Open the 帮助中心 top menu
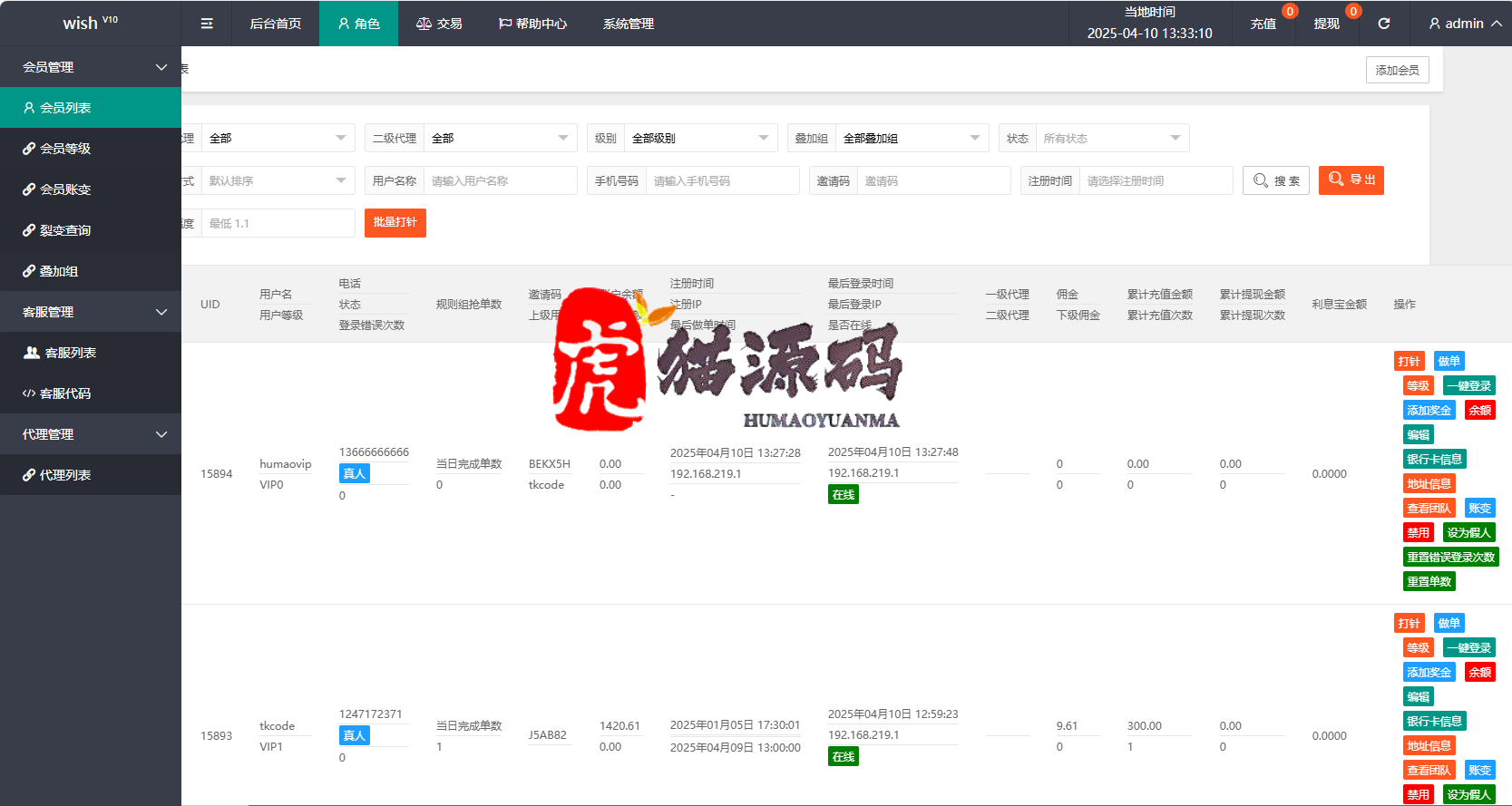 pyautogui.click(x=532, y=24)
